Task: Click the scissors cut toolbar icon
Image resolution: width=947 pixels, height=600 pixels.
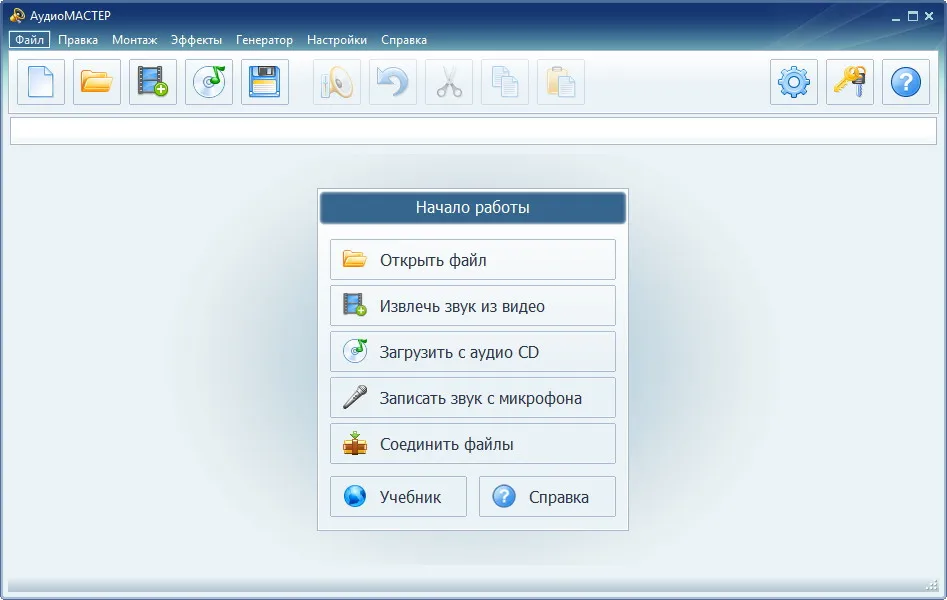Action: (x=449, y=82)
